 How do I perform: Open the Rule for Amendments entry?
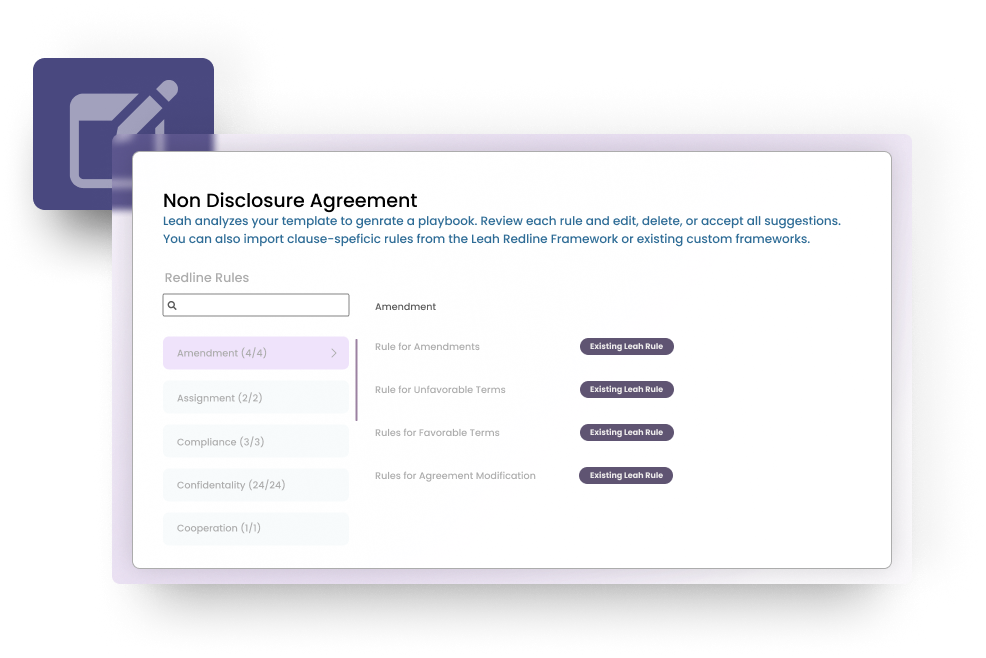[427, 347]
